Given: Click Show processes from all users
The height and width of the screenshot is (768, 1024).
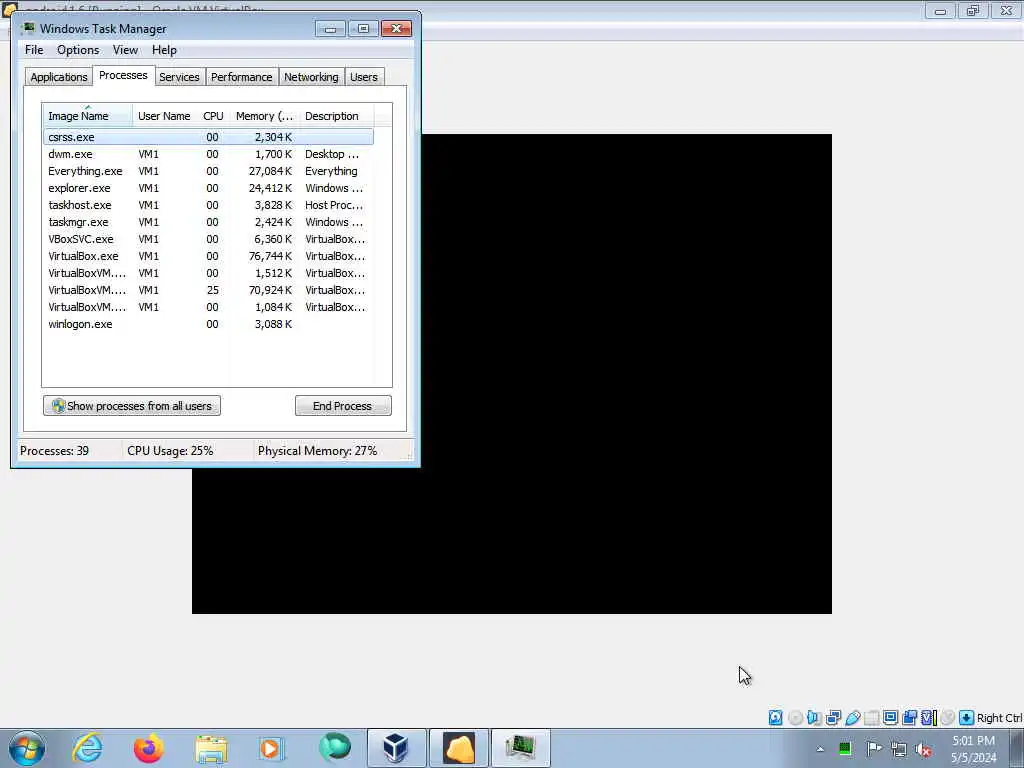Looking at the screenshot, I should tap(132, 406).
